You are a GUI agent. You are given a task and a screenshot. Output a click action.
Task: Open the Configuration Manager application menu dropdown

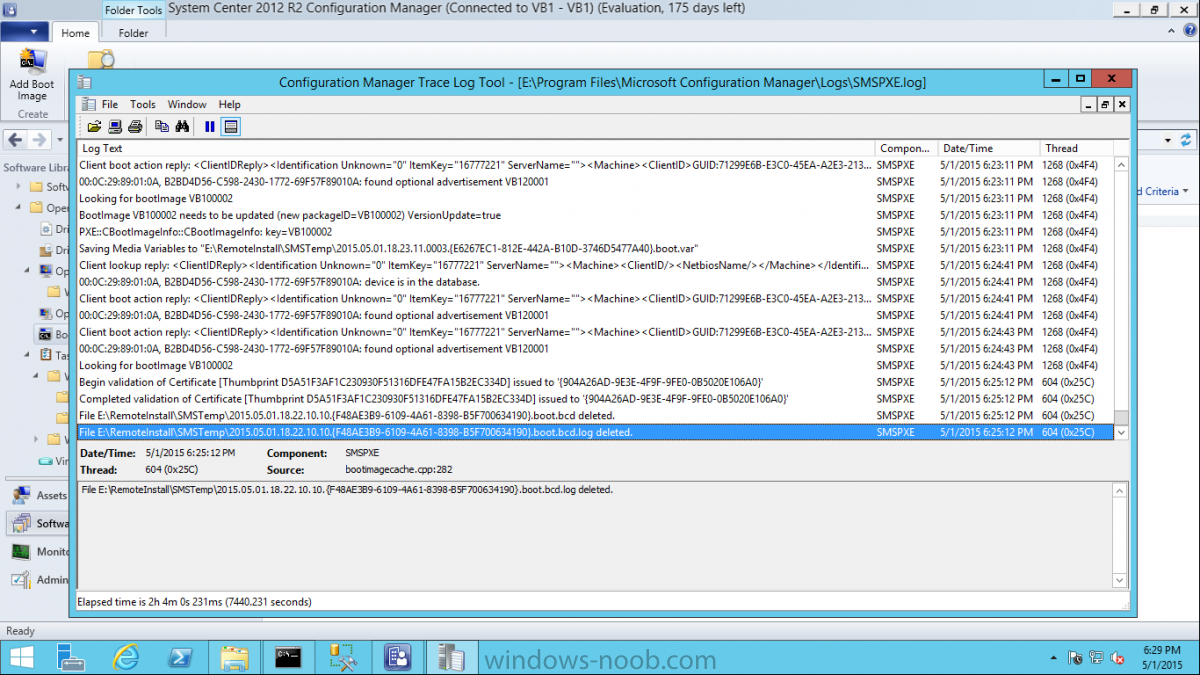pyautogui.click(x=25, y=32)
